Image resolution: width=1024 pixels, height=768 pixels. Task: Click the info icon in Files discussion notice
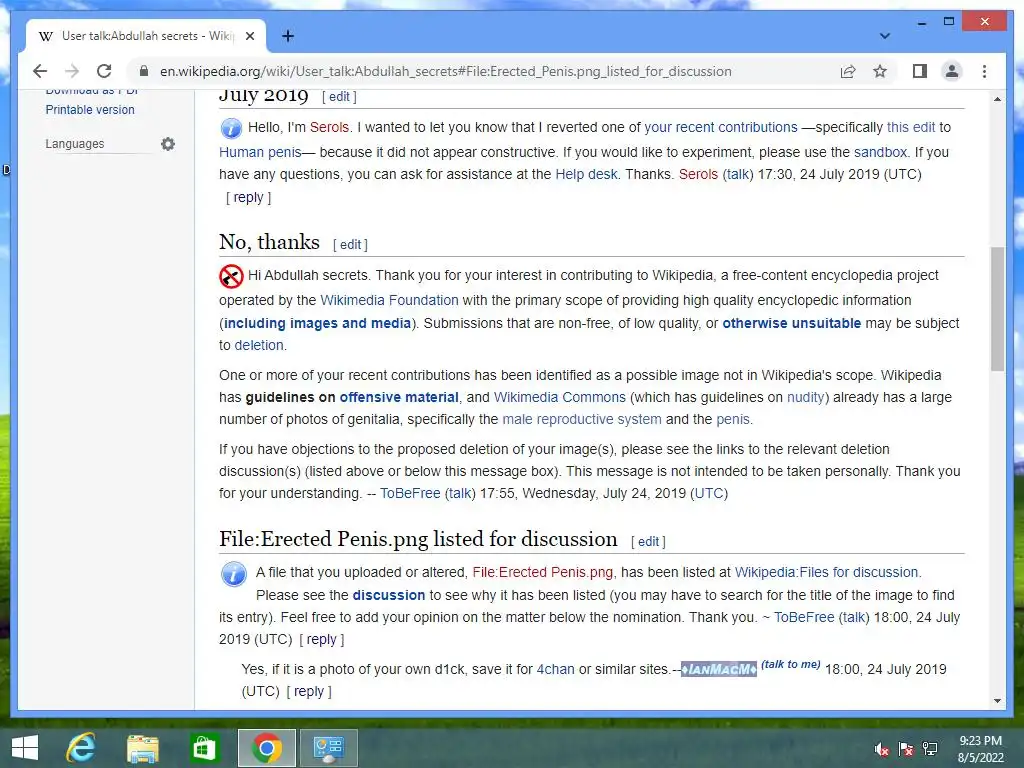(234, 574)
